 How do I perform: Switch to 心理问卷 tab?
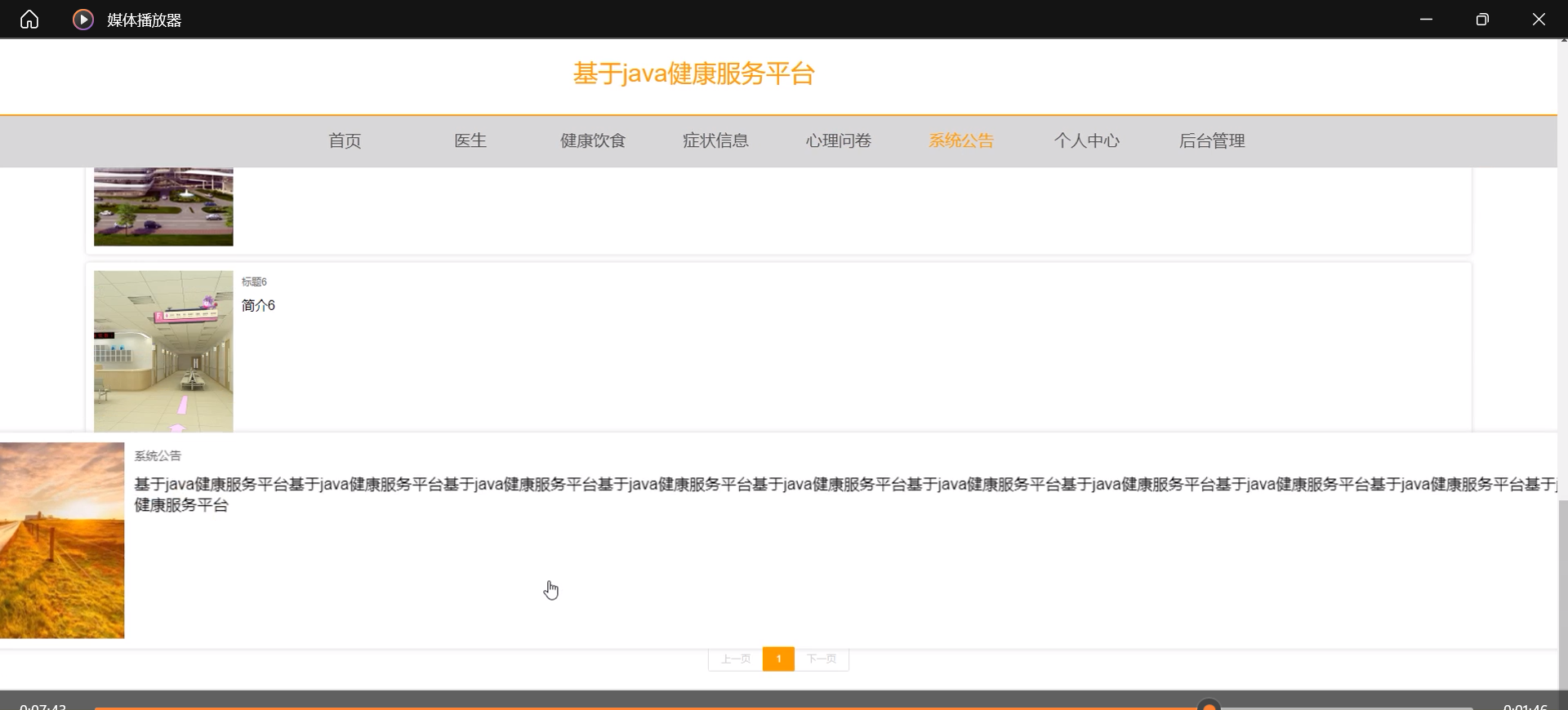click(x=839, y=140)
